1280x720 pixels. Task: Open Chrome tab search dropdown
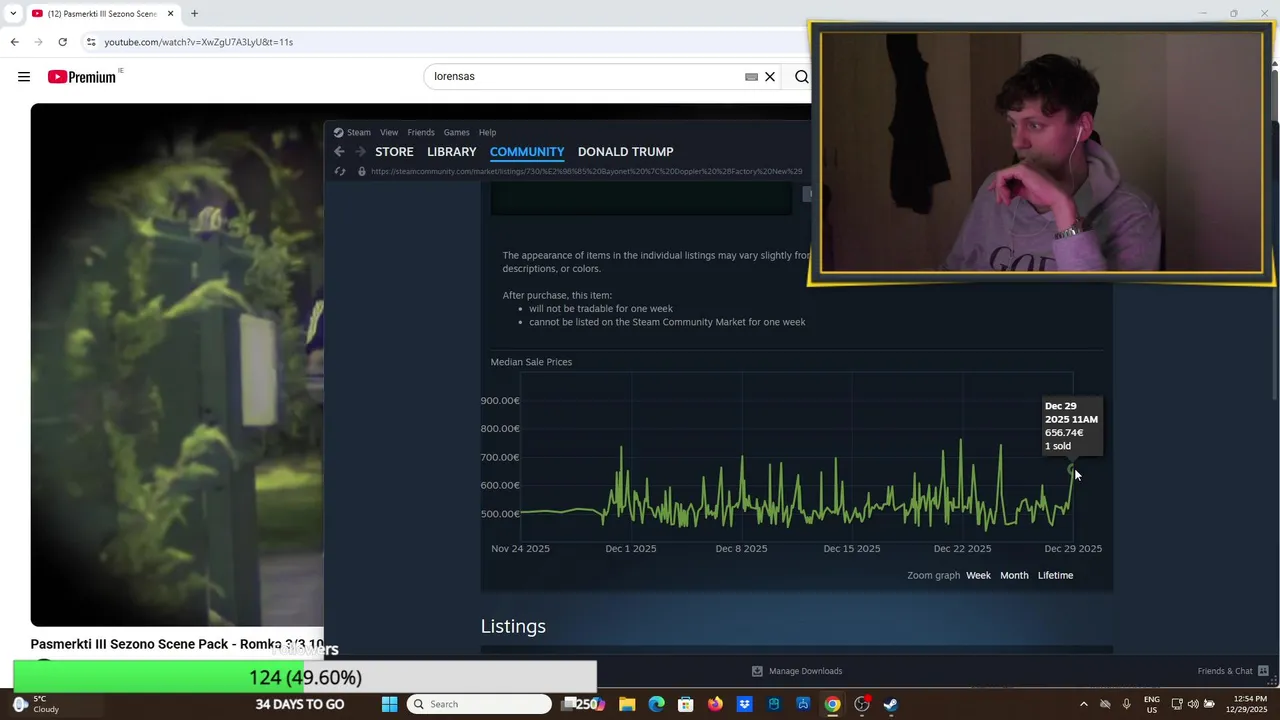point(13,14)
